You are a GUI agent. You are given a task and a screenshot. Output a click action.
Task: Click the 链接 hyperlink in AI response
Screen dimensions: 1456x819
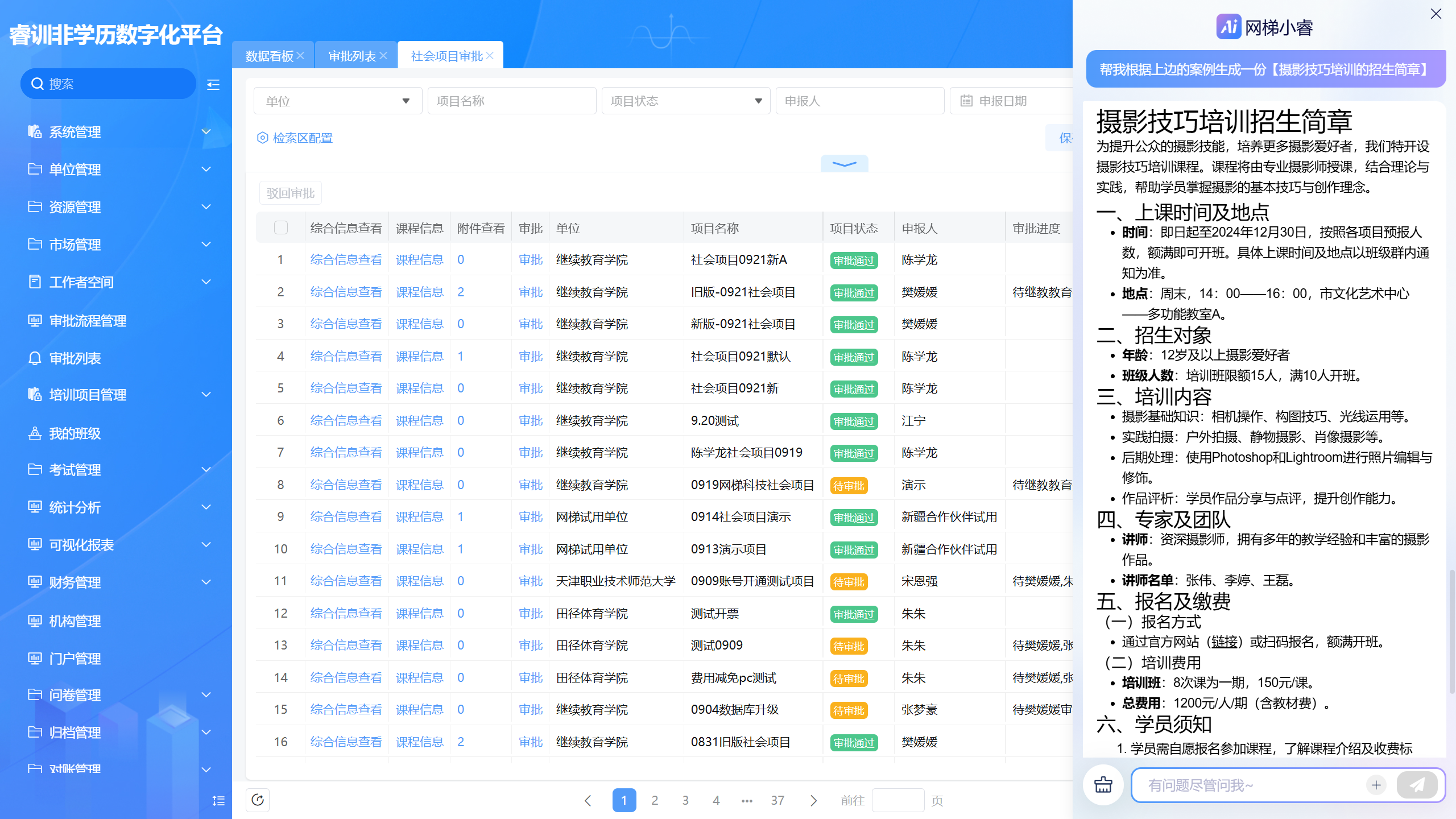click(1225, 642)
